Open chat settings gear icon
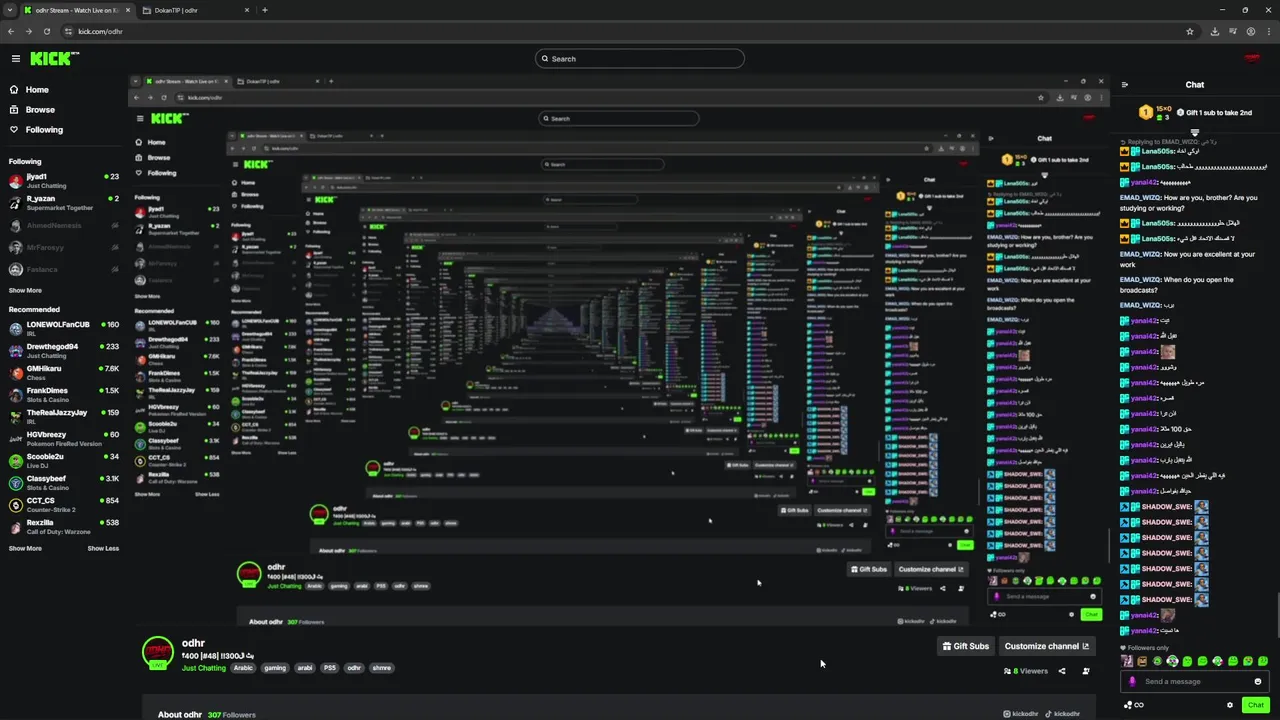The width and height of the screenshot is (1280, 720). click(1230, 705)
